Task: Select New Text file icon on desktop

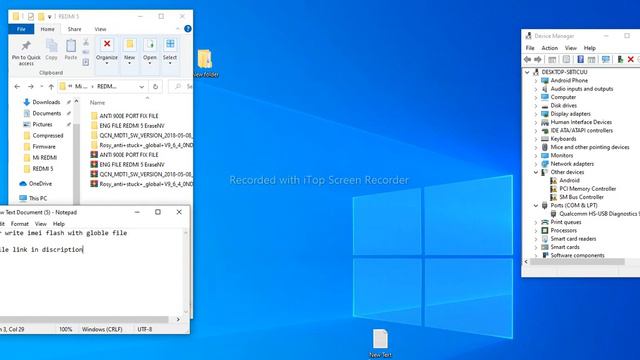Action: [x=380, y=343]
